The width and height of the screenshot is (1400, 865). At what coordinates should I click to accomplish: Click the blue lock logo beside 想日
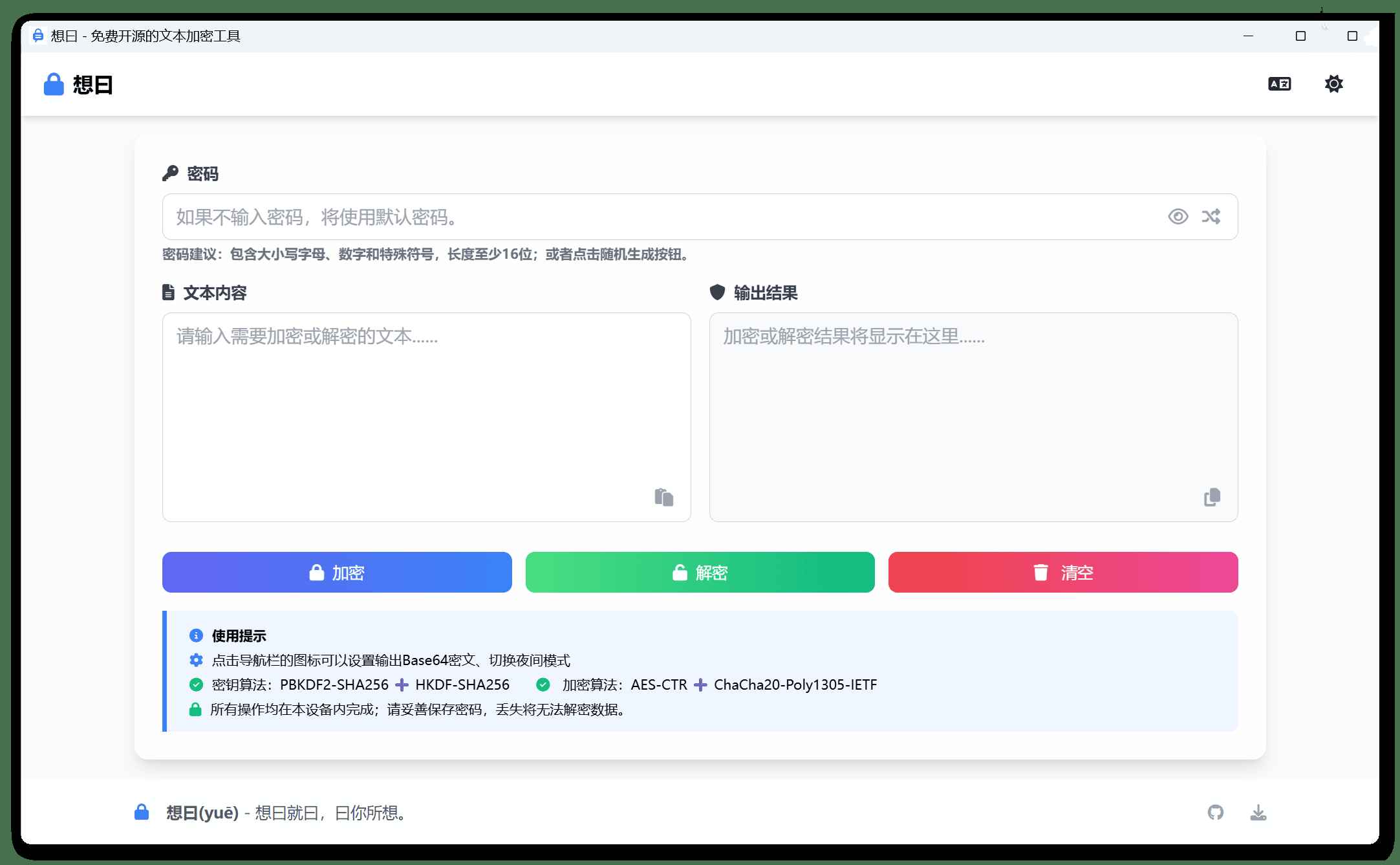click(54, 85)
